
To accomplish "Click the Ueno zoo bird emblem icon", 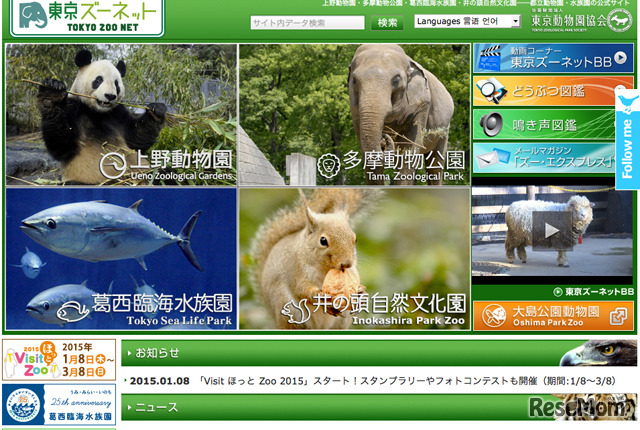I will tap(113, 166).
